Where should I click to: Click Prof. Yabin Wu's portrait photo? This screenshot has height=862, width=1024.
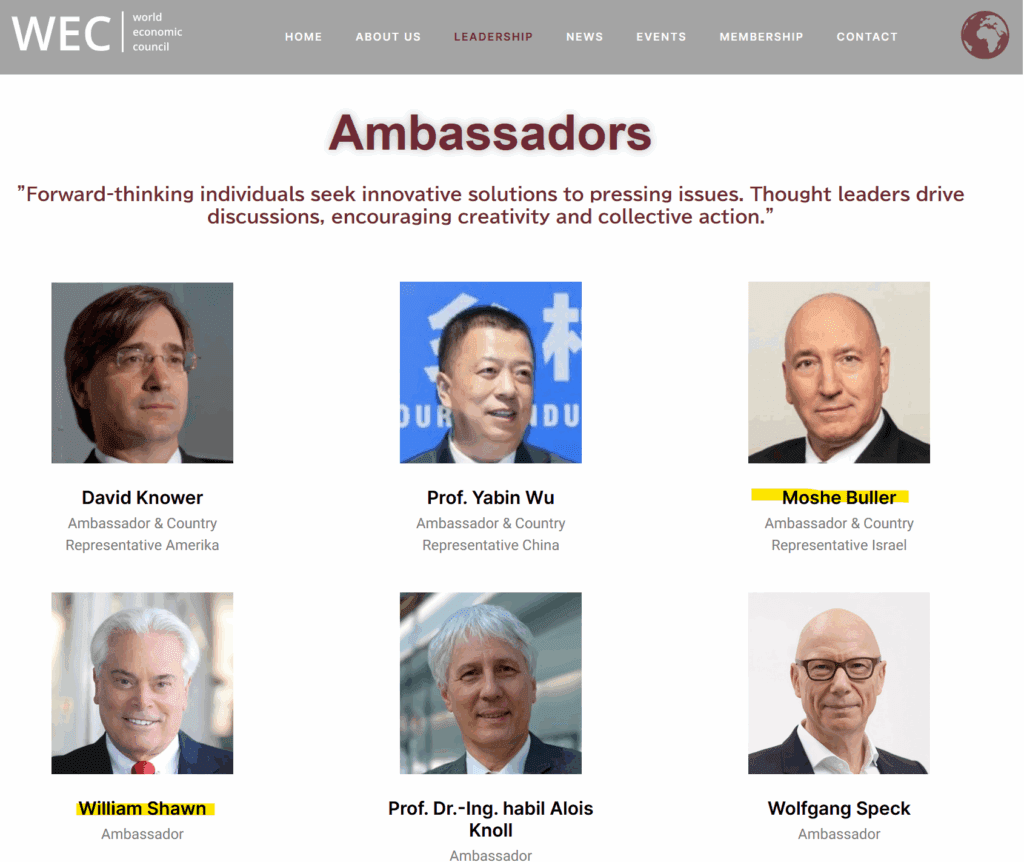[x=490, y=372]
